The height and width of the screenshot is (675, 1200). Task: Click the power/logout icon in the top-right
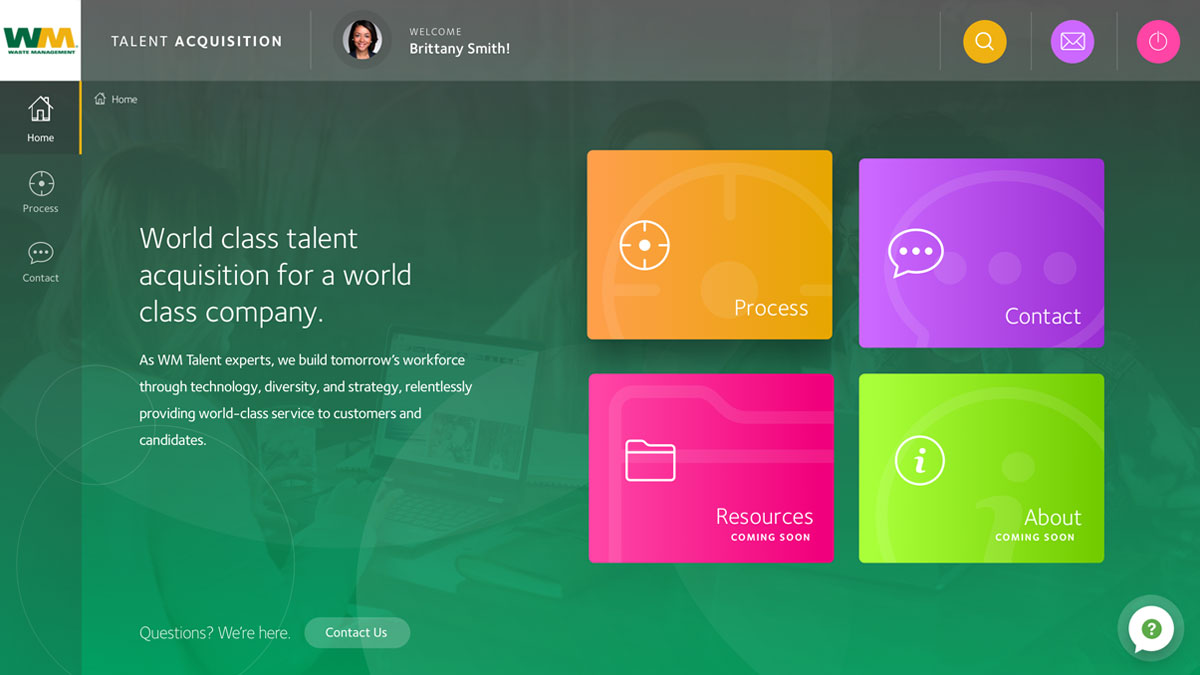click(x=1157, y=41)
